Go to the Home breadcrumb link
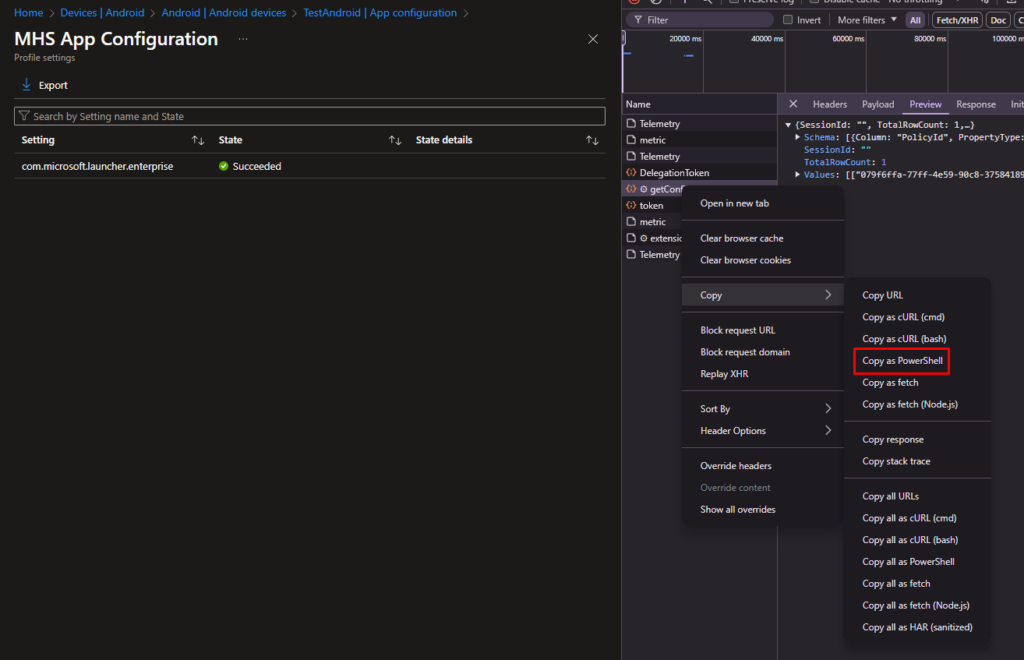 (28, 13)
